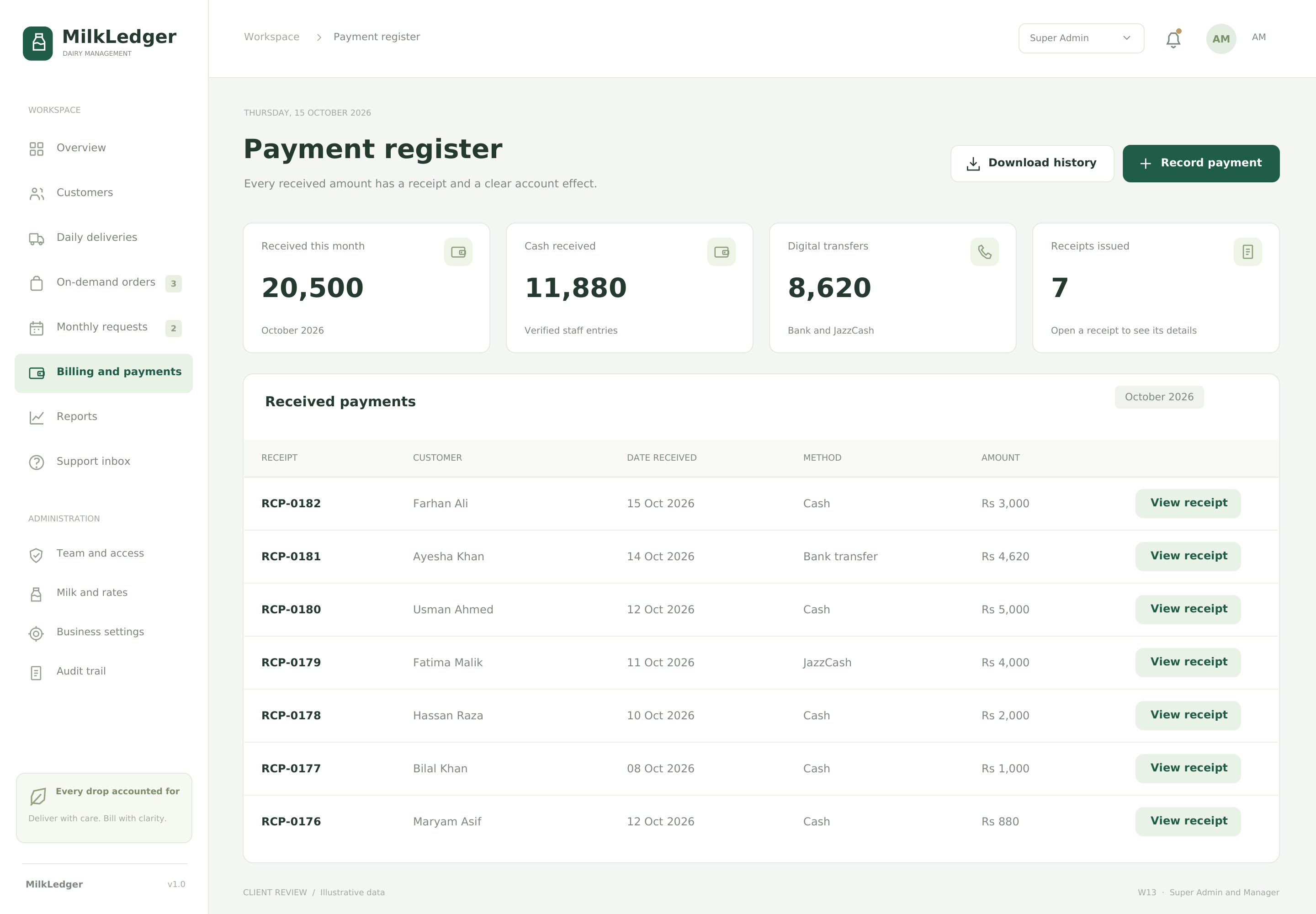Click the Monthly requests badge showing 2
The width and height of the screenshot is (1316, 914).
click(174, 328)
